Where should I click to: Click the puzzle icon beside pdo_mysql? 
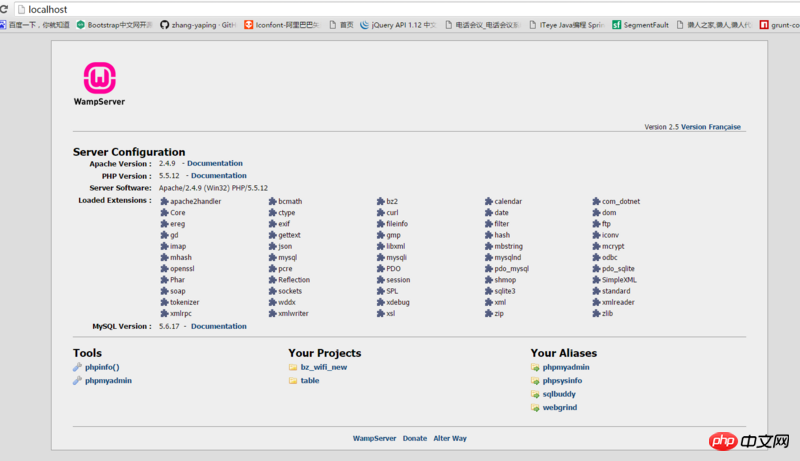489,269
